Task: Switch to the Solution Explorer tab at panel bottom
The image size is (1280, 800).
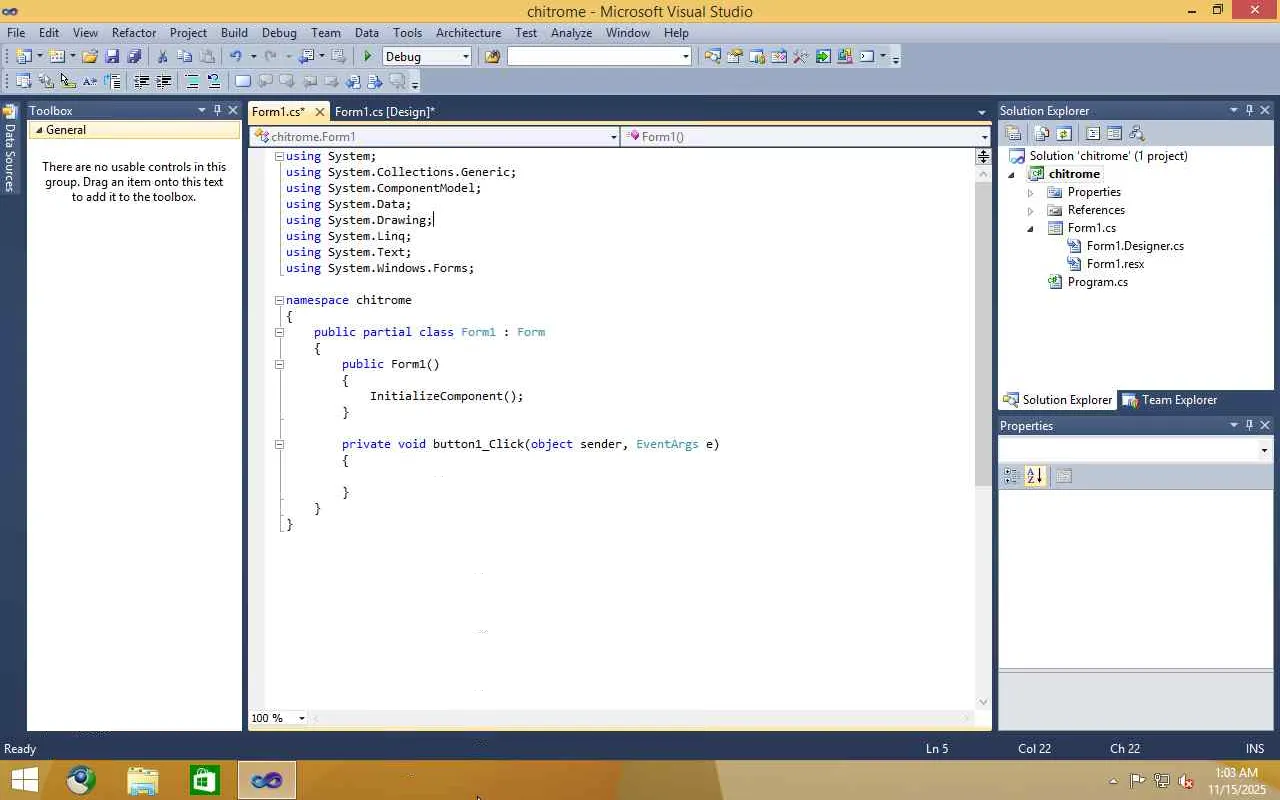Action: pos(1058,400)
